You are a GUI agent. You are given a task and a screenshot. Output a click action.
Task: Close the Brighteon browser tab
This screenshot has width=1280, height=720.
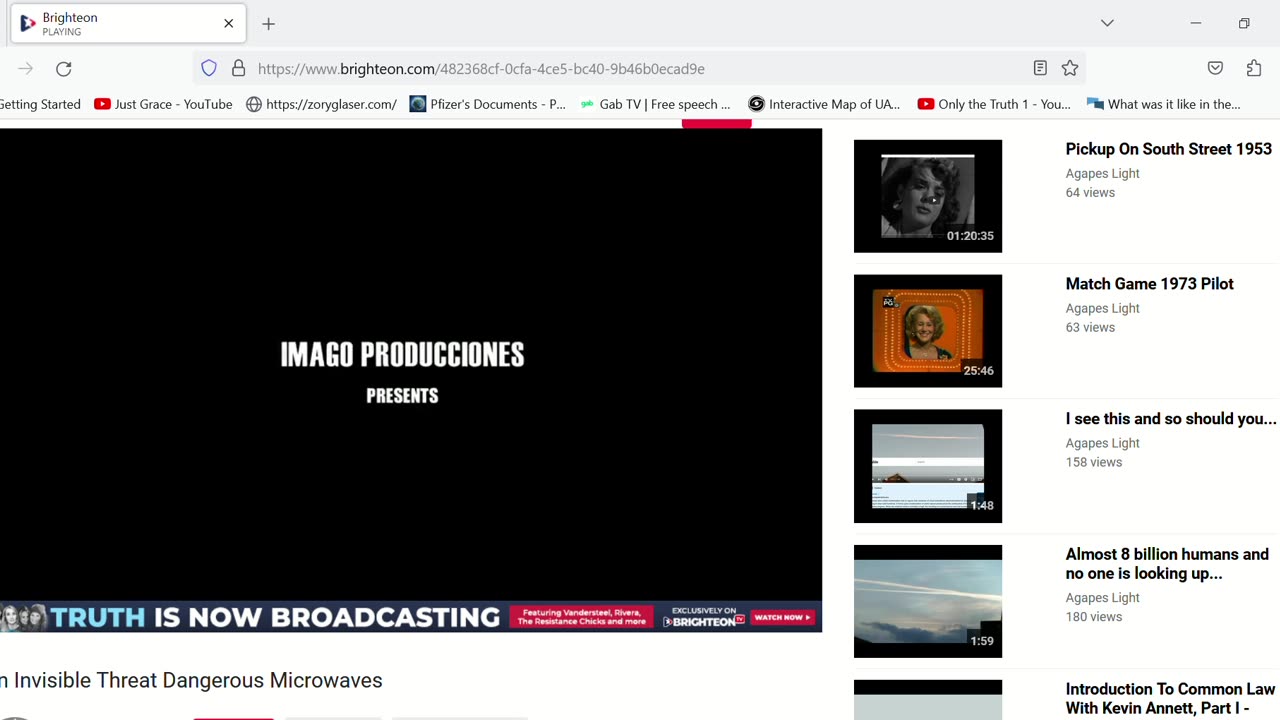coord(228,23)
